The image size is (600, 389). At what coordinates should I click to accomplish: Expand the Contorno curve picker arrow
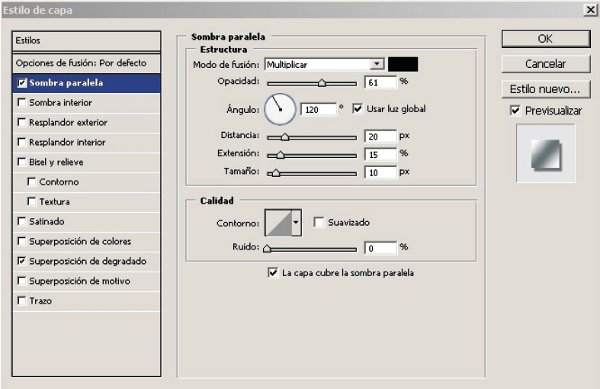[x=296, y=223]
